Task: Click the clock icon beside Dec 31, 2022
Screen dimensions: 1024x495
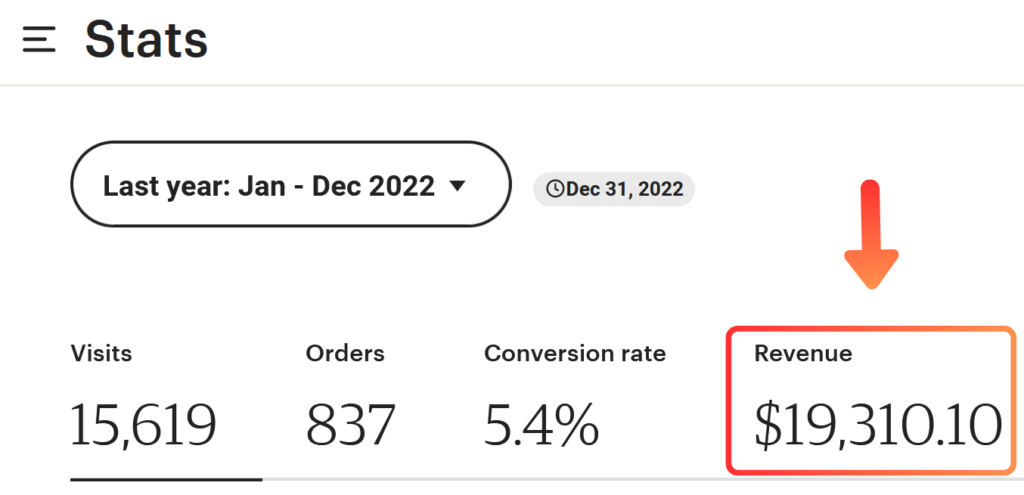Action: coord(555,189)
